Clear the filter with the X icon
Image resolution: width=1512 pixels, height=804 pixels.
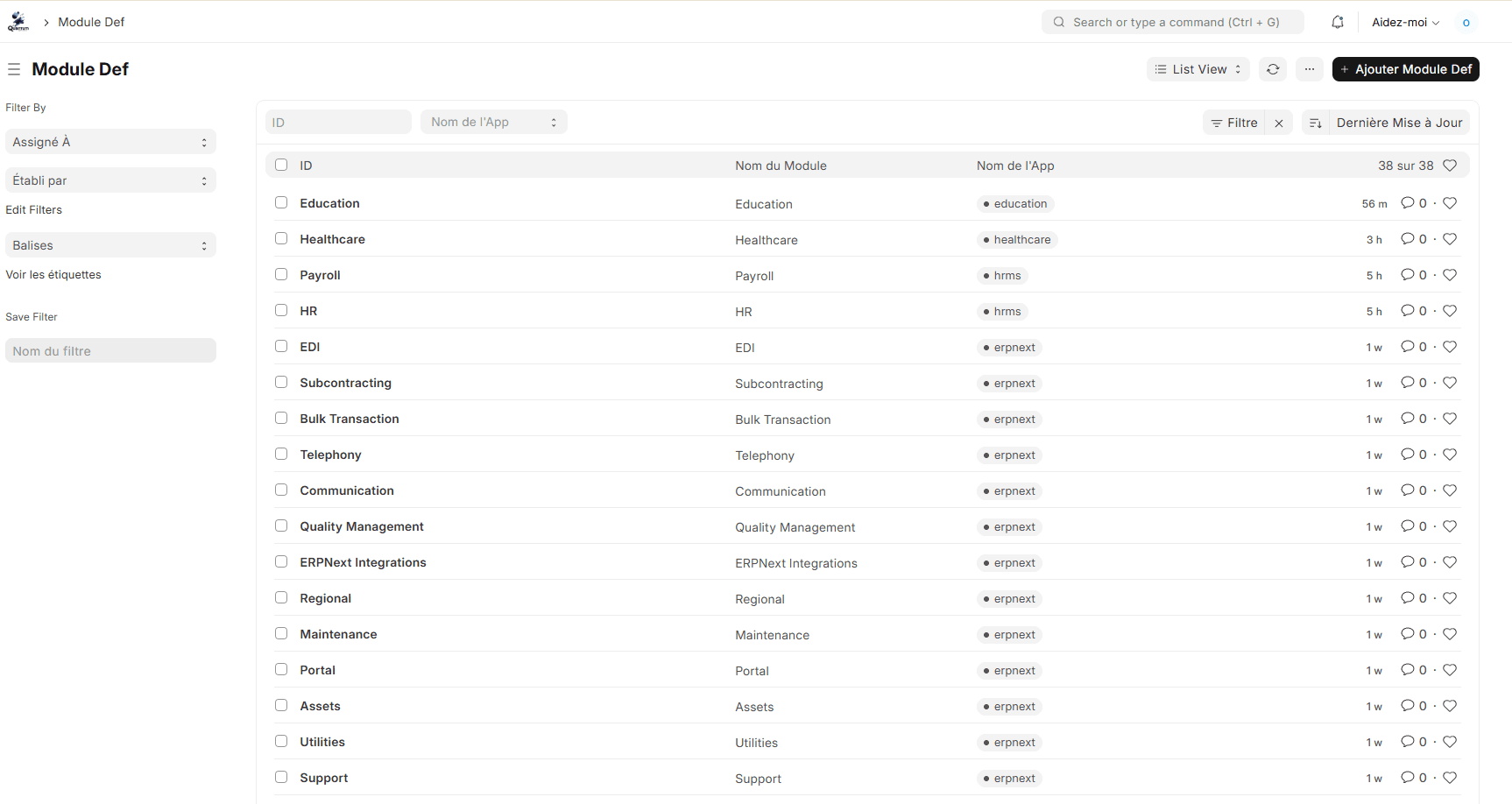1279,123
